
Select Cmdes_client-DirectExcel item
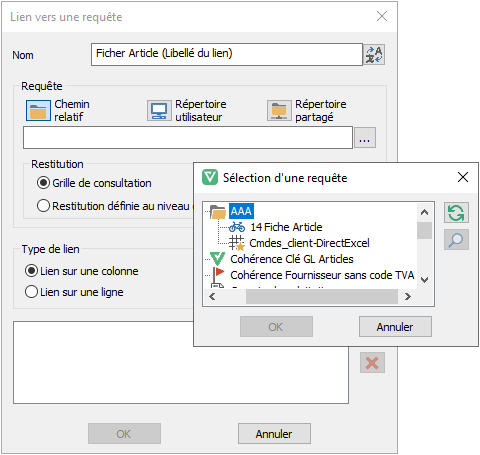309,243
